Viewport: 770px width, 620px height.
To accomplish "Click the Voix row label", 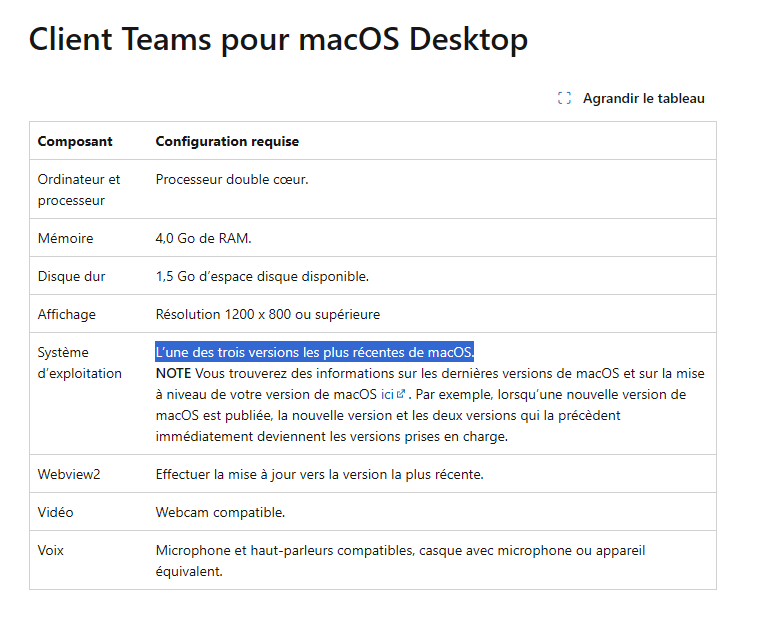I will (x=51, y=551).
